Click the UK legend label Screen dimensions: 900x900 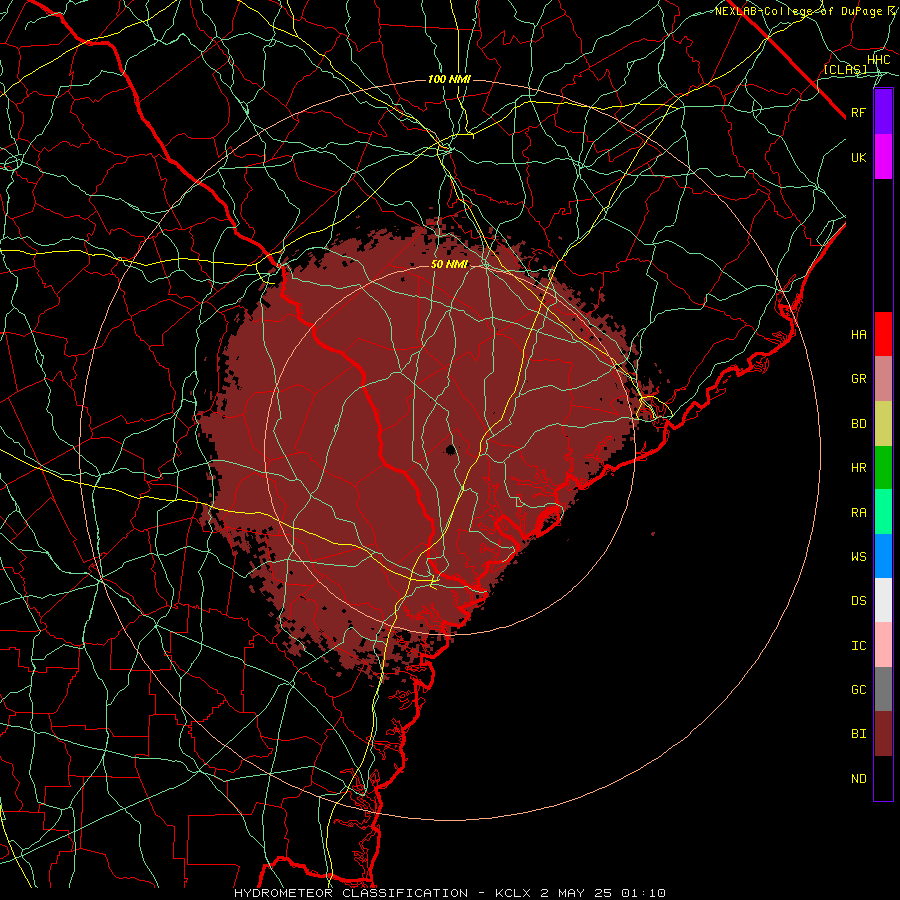click(858, 157)
